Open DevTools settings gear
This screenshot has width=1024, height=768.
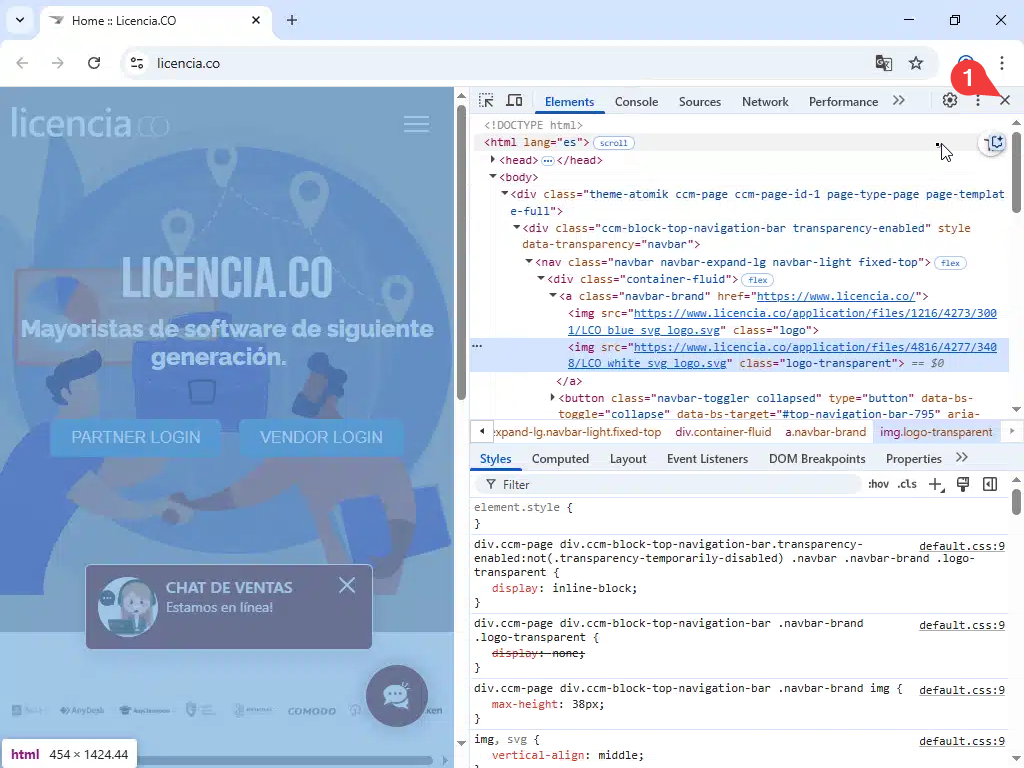point(950,101)
